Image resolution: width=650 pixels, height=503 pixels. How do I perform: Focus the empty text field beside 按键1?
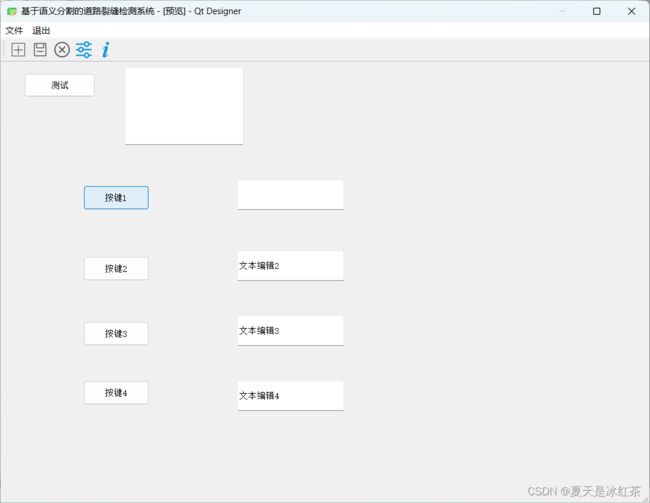[290, 195]
